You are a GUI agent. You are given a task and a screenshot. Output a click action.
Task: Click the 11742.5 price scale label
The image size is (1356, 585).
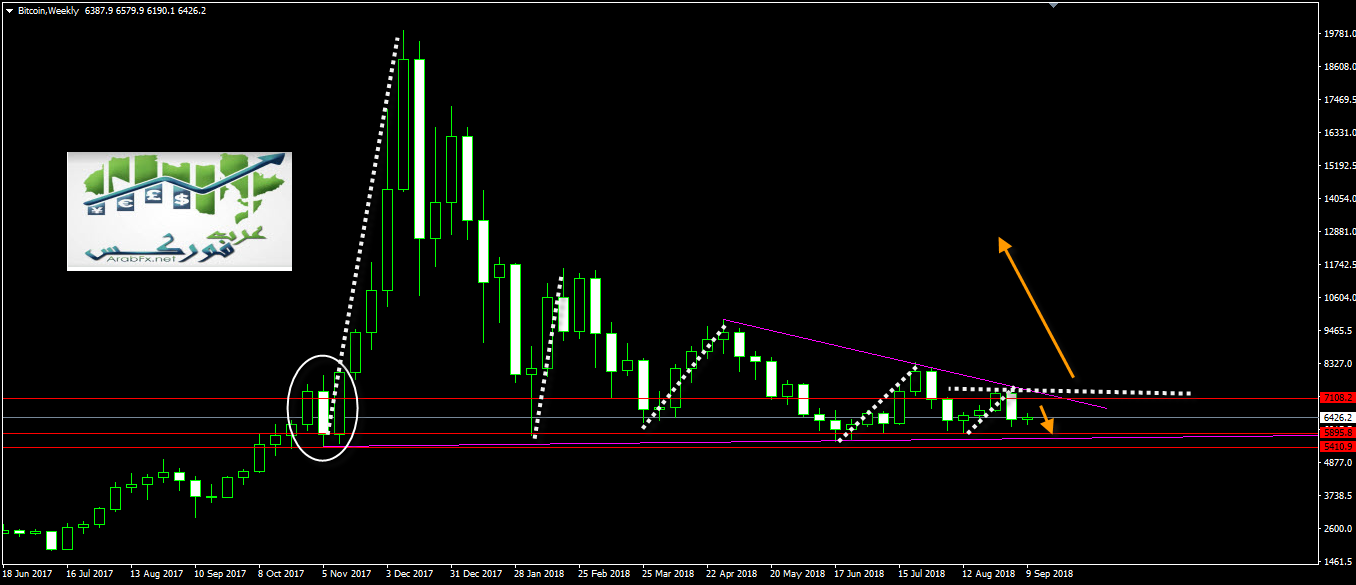click(x=1338, y=265)
